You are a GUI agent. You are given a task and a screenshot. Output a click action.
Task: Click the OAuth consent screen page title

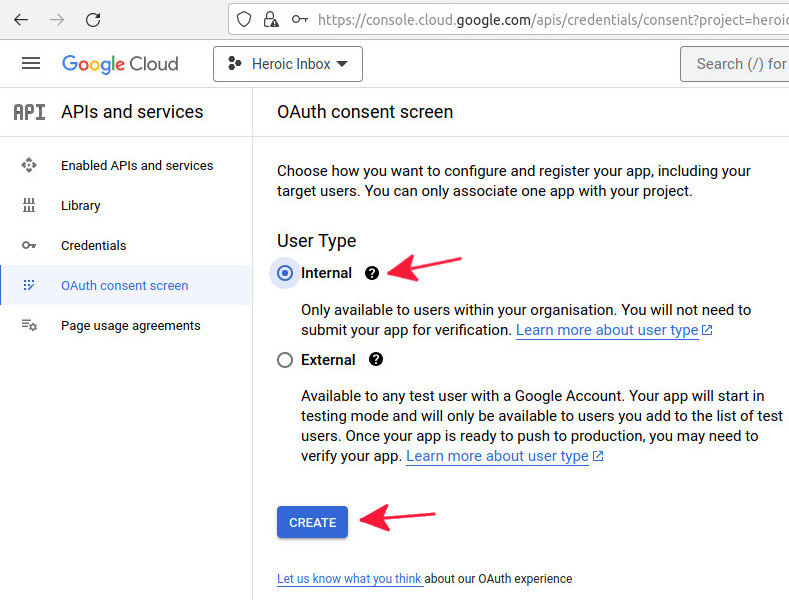point(365,112)
